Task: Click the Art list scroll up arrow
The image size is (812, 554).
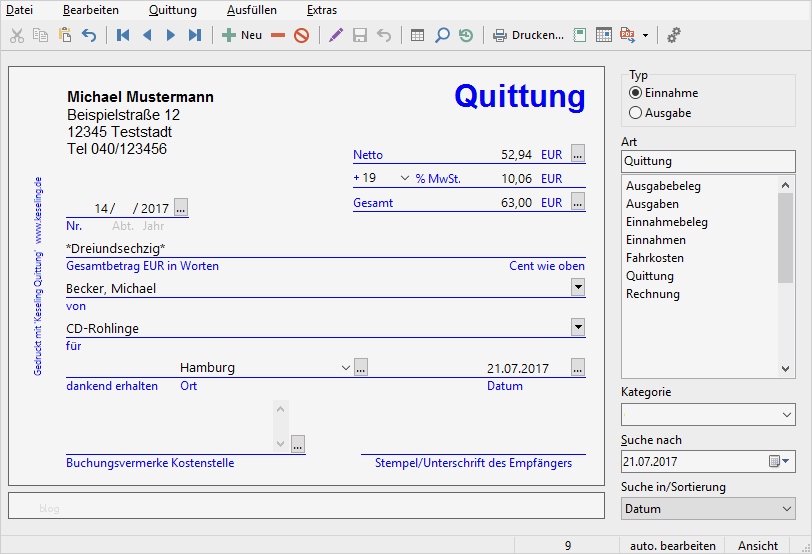Action: (786, 185)
